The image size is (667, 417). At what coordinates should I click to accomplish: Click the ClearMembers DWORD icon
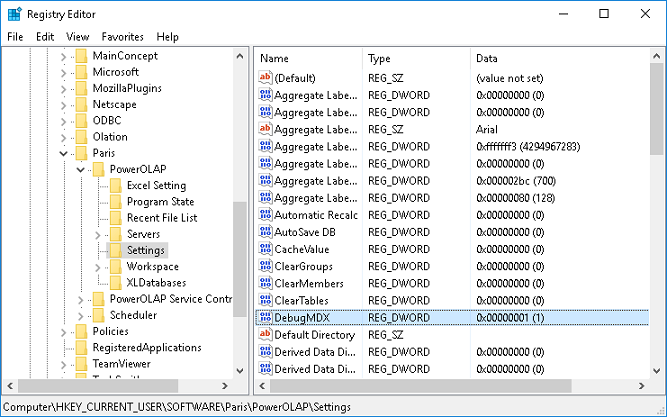(265, 283)
